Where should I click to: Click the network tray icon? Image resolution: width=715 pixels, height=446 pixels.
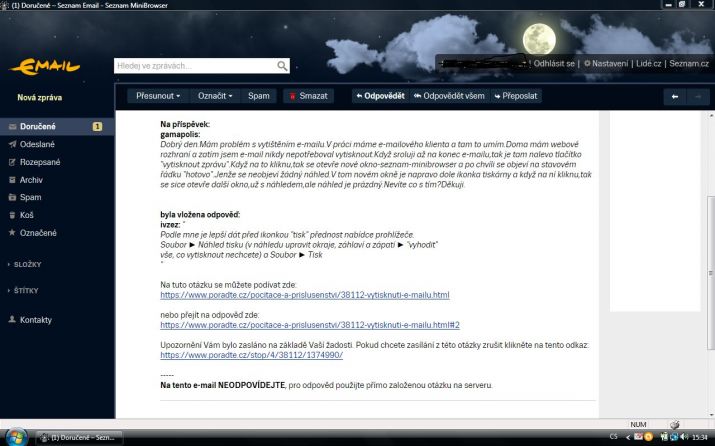coord(674,437)
